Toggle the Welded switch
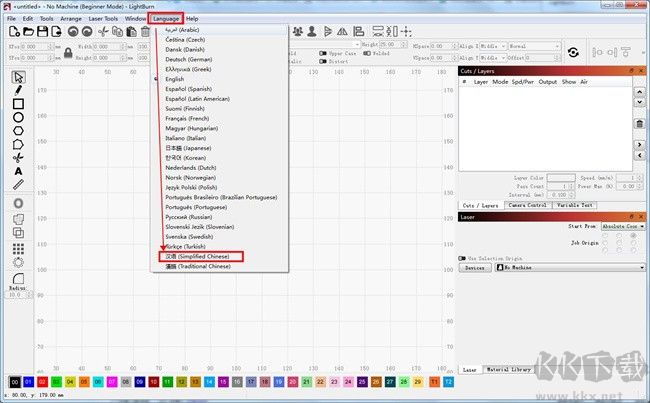Screen dimensions: 650x403 (x=366, y=53)
